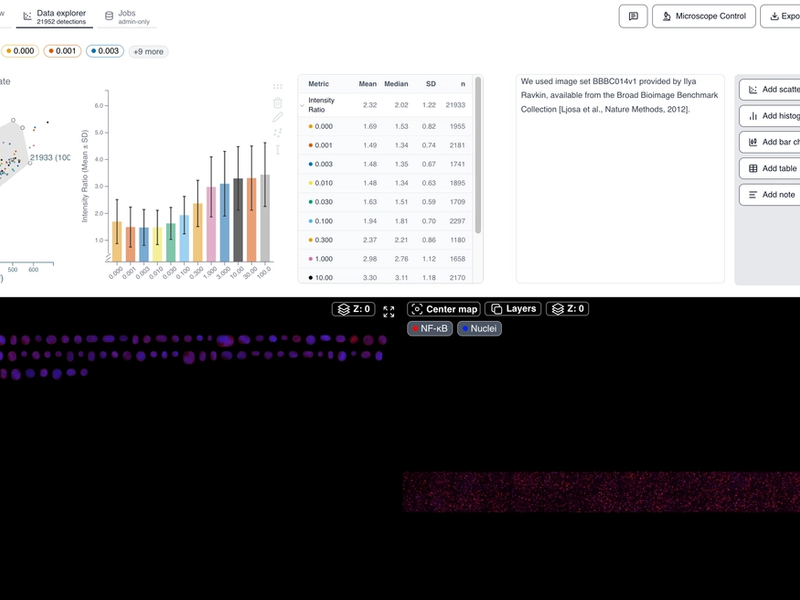Toggle the NF-κB channel
Viewport: 800px width, 600px height.
pyautogui.click(x=430, y=329)
